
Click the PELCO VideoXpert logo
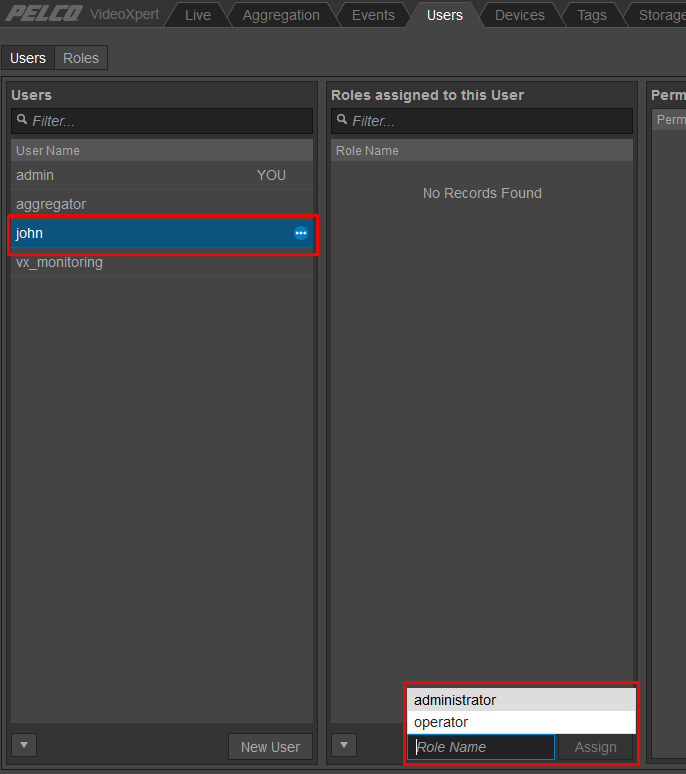[82, 14]
